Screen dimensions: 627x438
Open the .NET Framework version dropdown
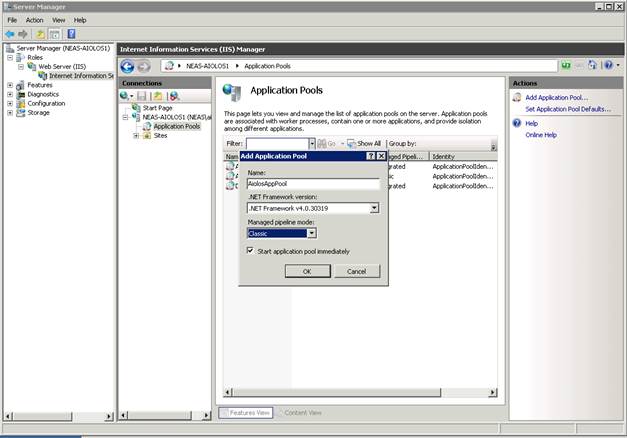click(374, 208)
